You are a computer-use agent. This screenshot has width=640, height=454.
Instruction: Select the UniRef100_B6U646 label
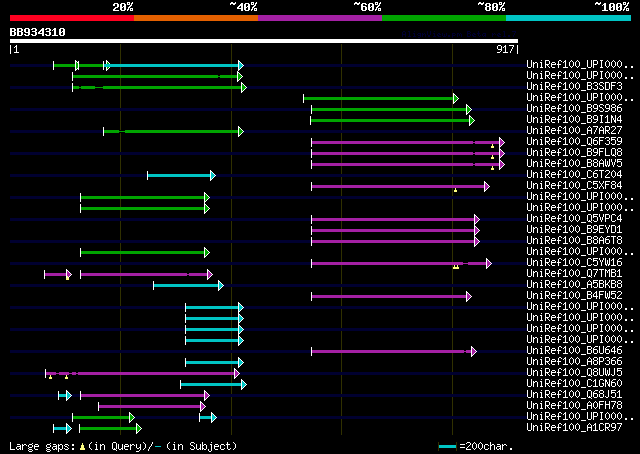click(574, 351)
